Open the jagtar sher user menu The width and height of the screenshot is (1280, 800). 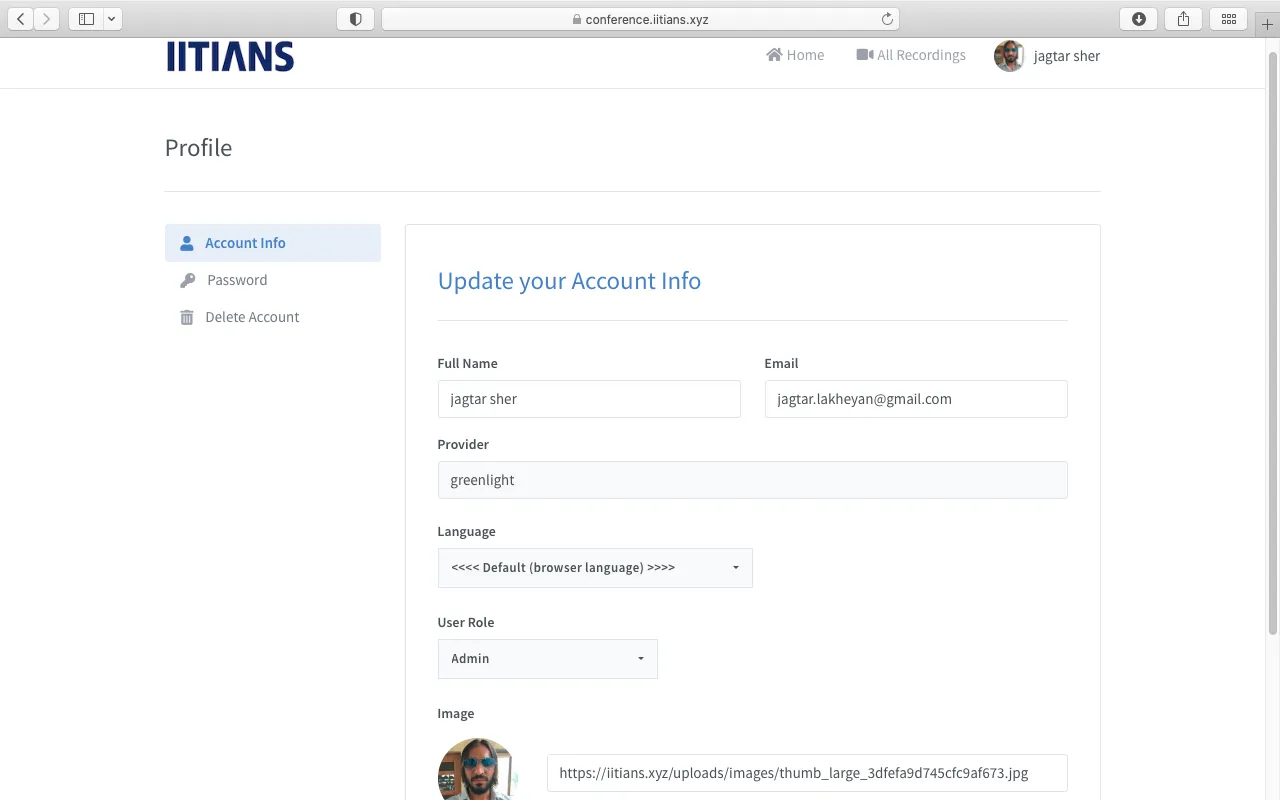click(1047, 56)
